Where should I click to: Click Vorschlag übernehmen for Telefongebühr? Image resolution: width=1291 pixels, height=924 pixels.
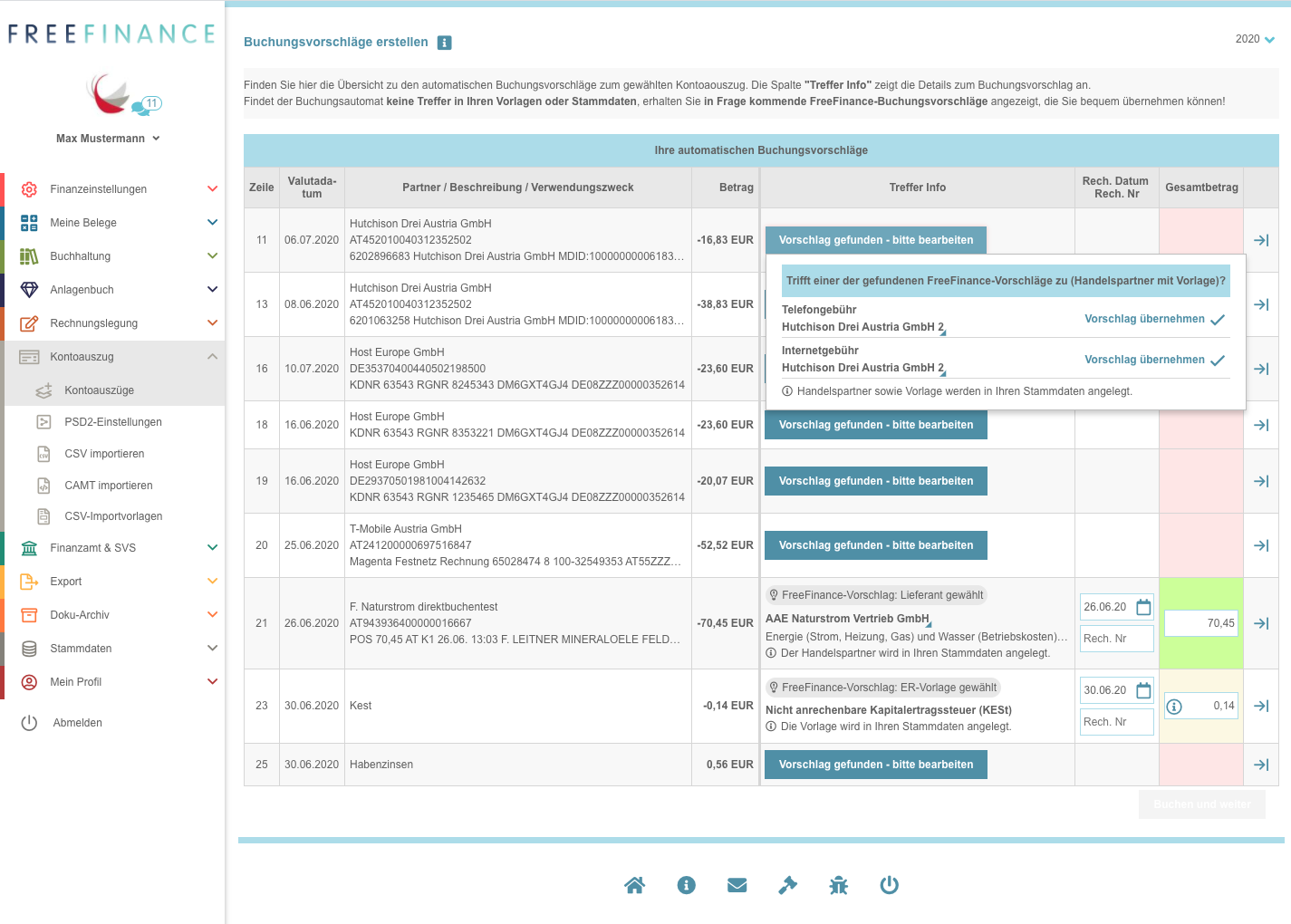pos(1155,319)
